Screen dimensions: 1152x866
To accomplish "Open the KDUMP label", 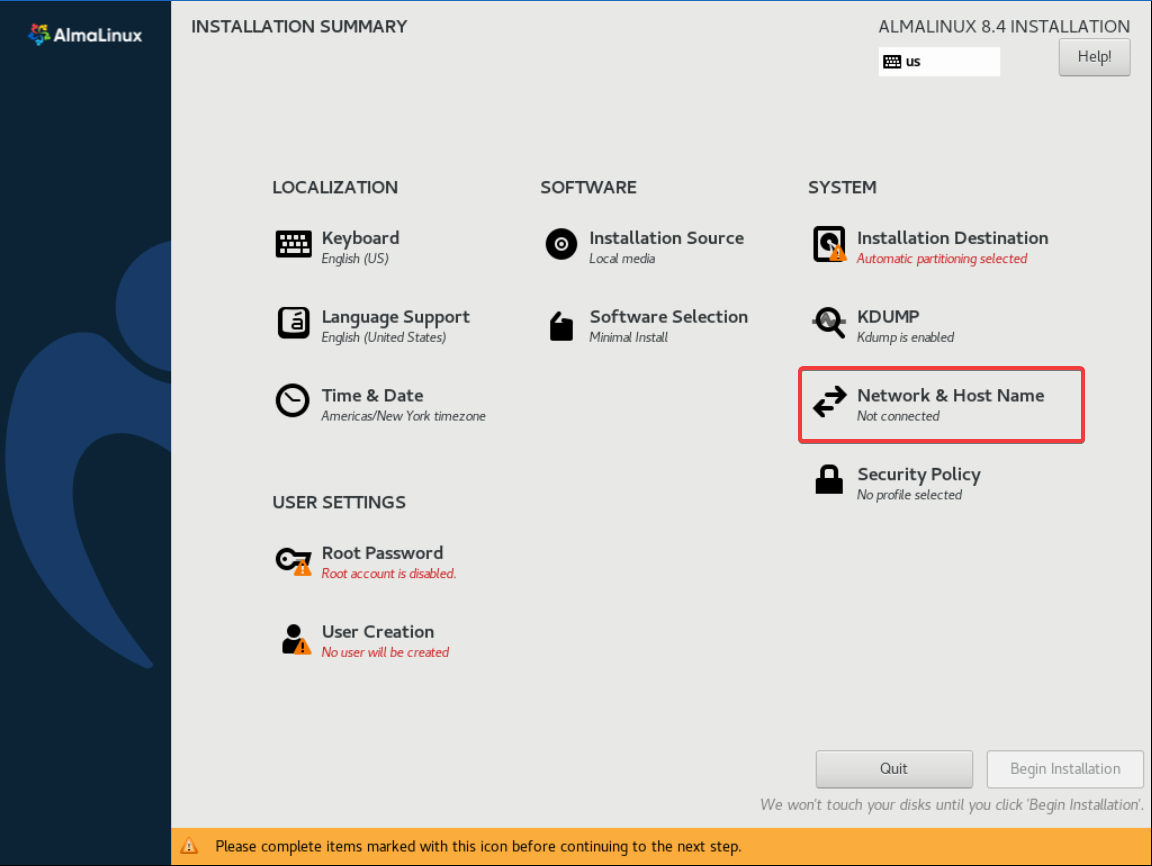I will 888,317.
